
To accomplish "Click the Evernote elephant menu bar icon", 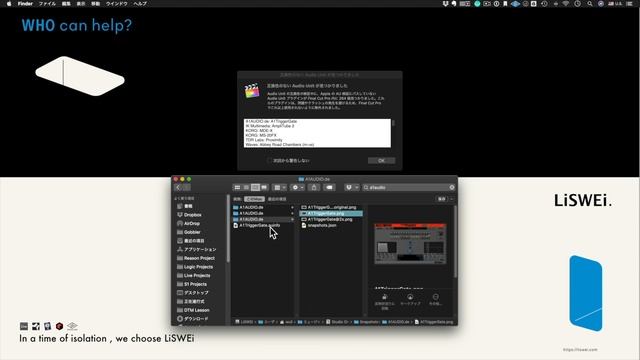I will [454, 4].
